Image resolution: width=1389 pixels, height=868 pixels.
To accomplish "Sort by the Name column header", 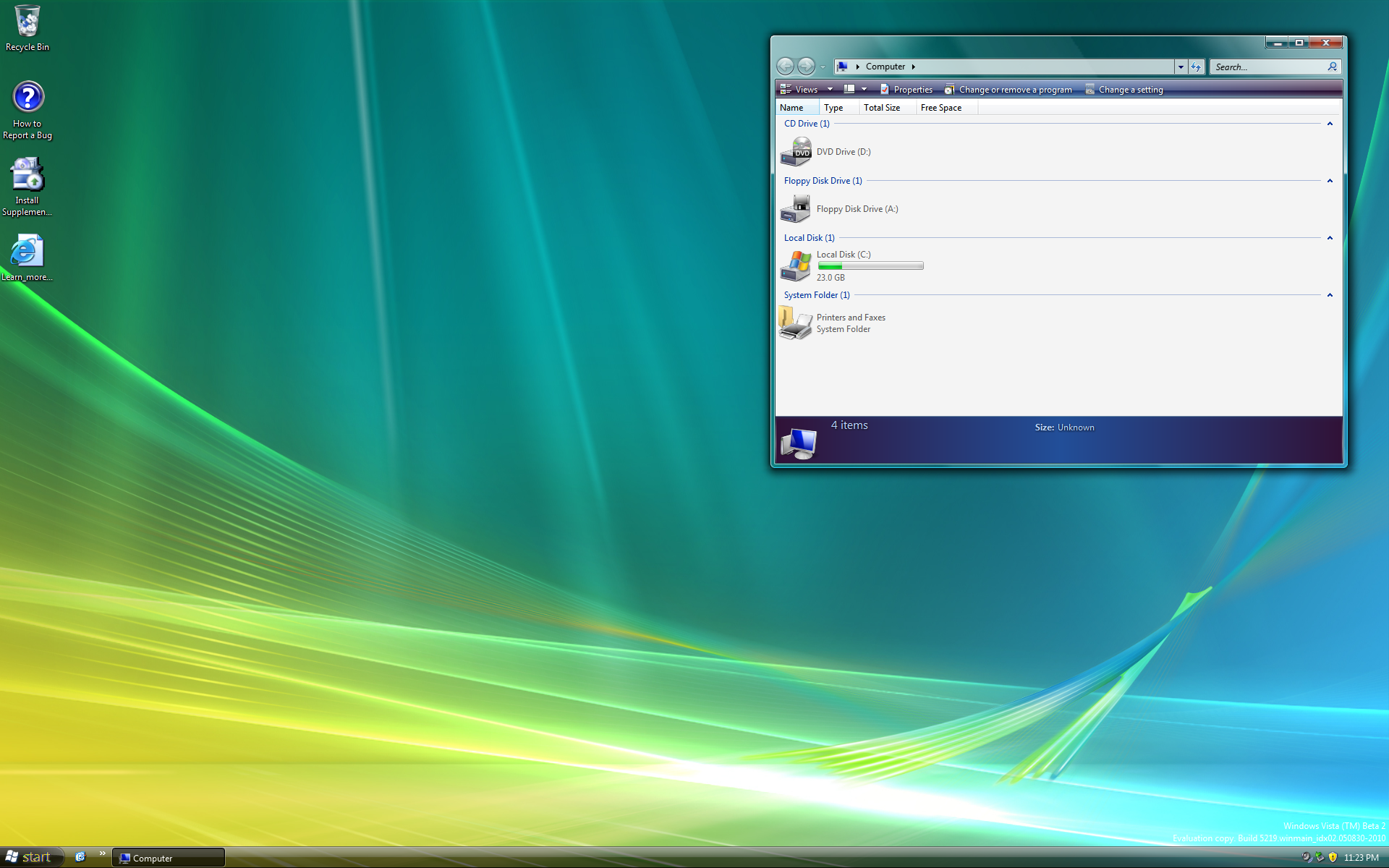I will tap(797, 108).
